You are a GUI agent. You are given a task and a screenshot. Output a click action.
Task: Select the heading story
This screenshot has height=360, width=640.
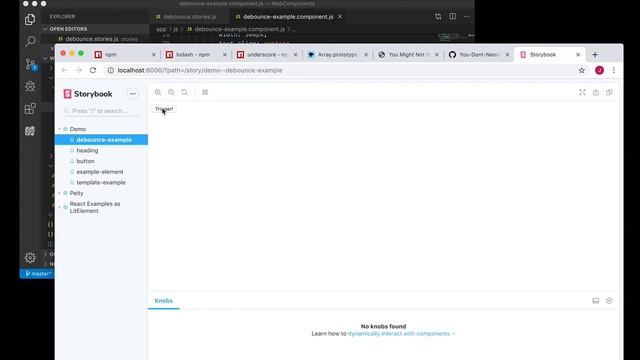click(87, 150)
